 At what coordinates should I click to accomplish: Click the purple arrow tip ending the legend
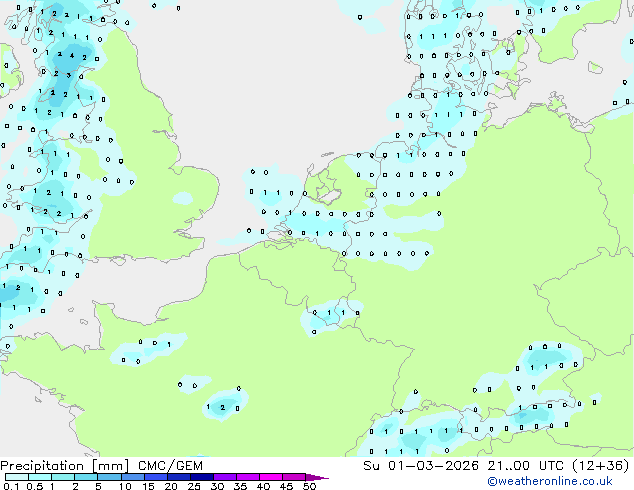[317, 477]
